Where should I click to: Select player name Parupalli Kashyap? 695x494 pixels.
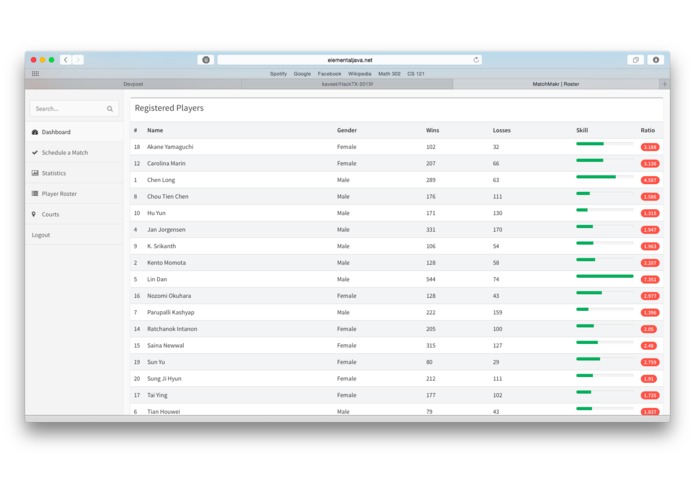(x=171, y=312)
